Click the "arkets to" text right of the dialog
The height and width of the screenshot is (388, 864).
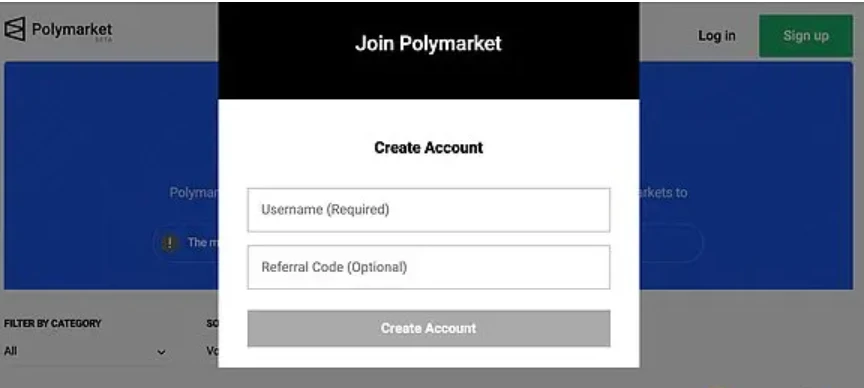click(663, 192)
